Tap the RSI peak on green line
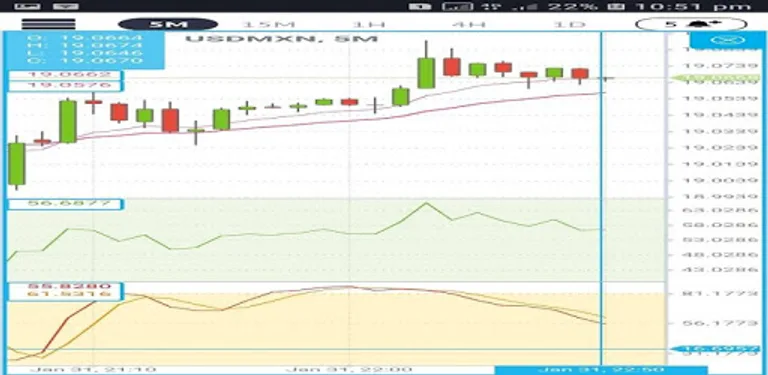This screenshot has height=375, width=768. point(426,203)
